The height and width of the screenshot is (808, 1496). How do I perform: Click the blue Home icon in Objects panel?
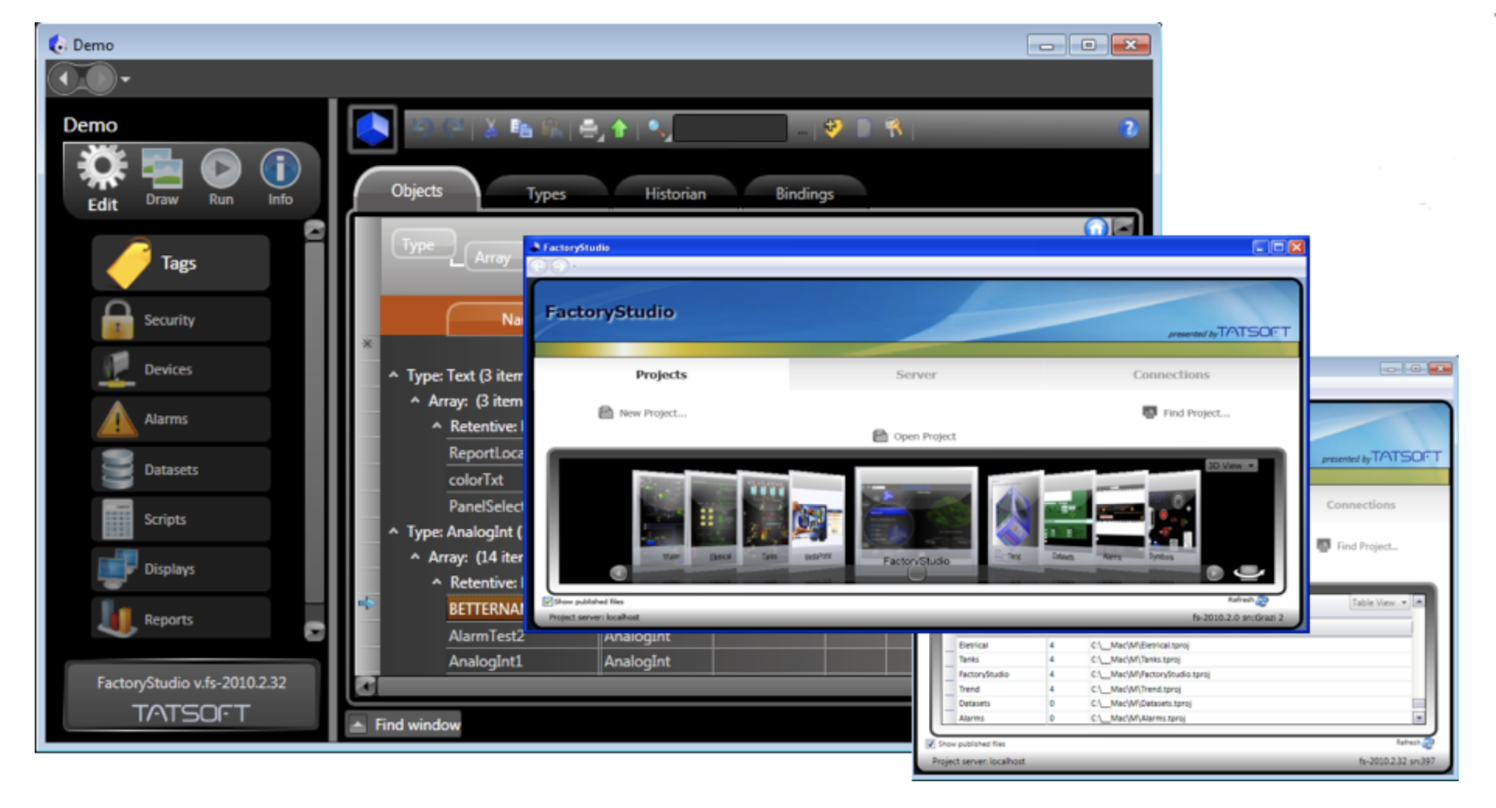pos(1095,227)
